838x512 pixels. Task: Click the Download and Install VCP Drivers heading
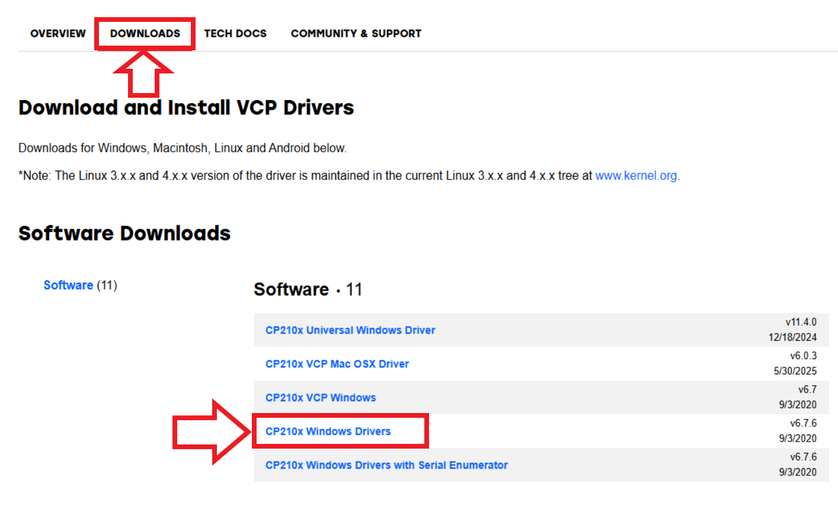[x=186, y=107]
